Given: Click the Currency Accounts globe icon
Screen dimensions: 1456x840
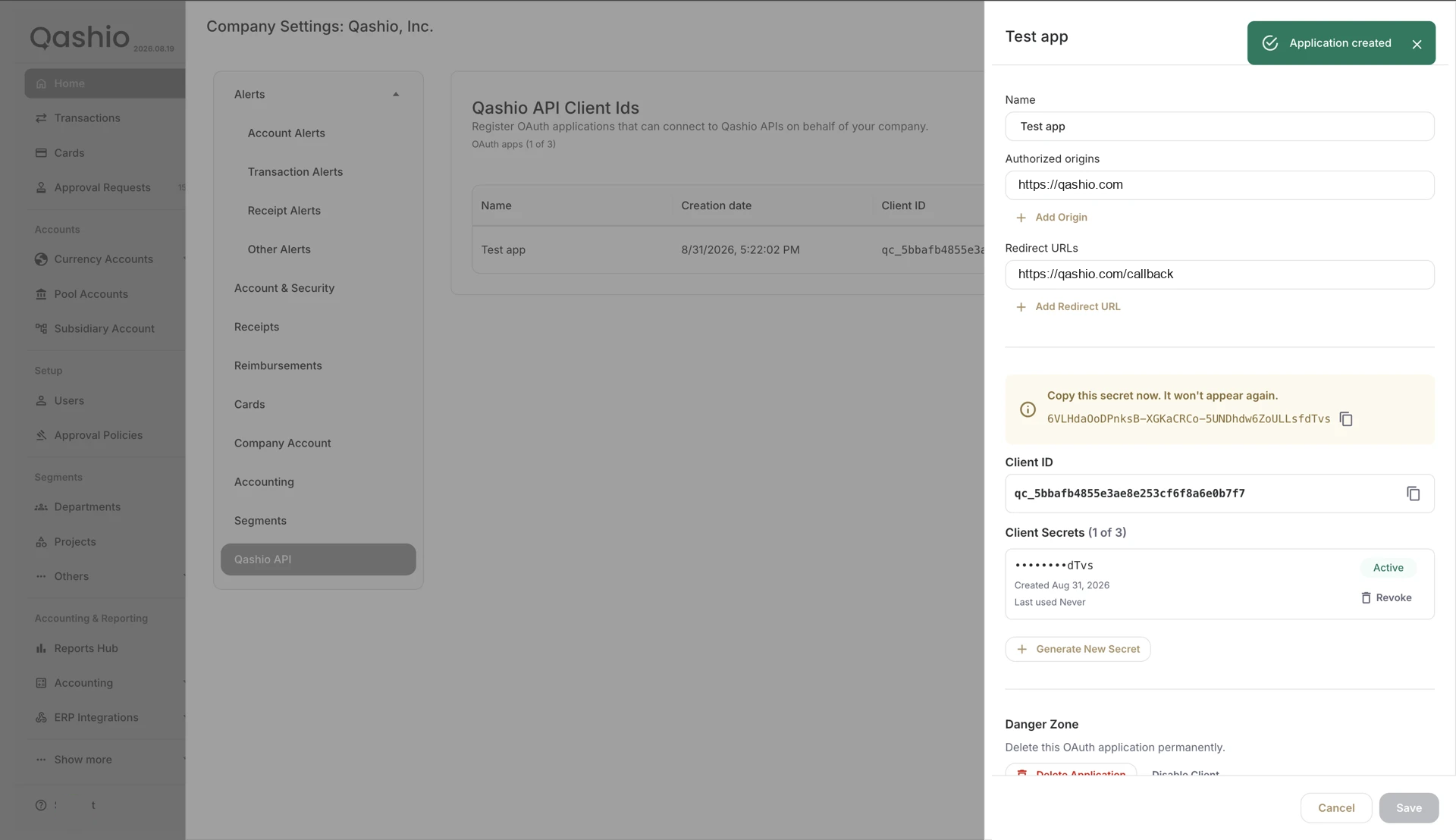Looking at the screenshot, I should click(x=41, y=259).
